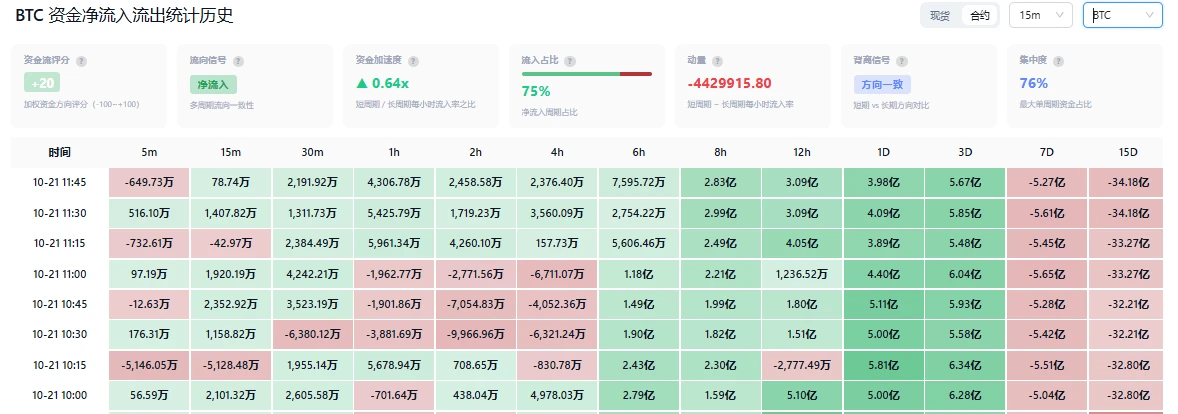Screen dimensions: 1178x414
Task: Switch to 现货 market toggle
Action: 940,15
